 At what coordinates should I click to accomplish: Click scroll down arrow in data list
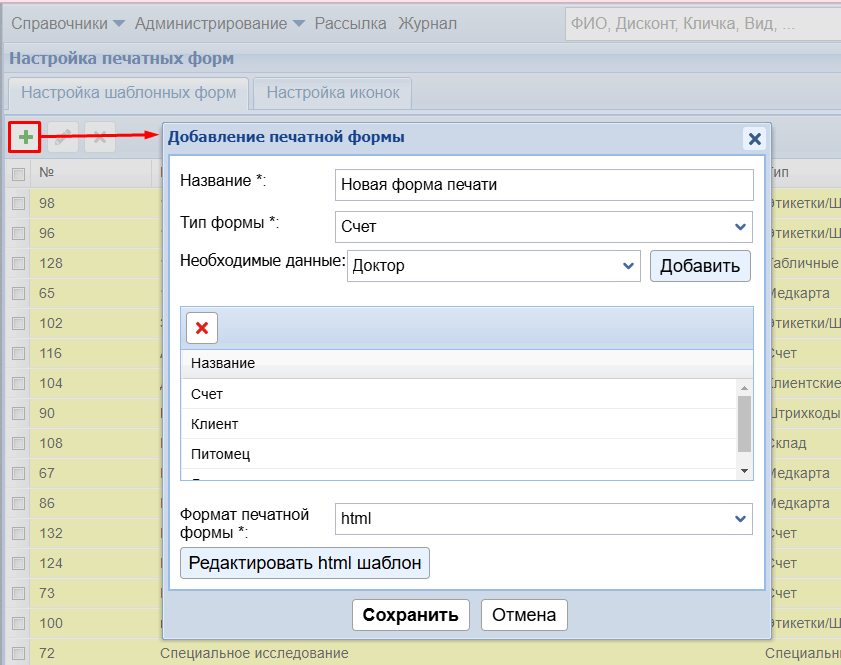click(744, 470)
